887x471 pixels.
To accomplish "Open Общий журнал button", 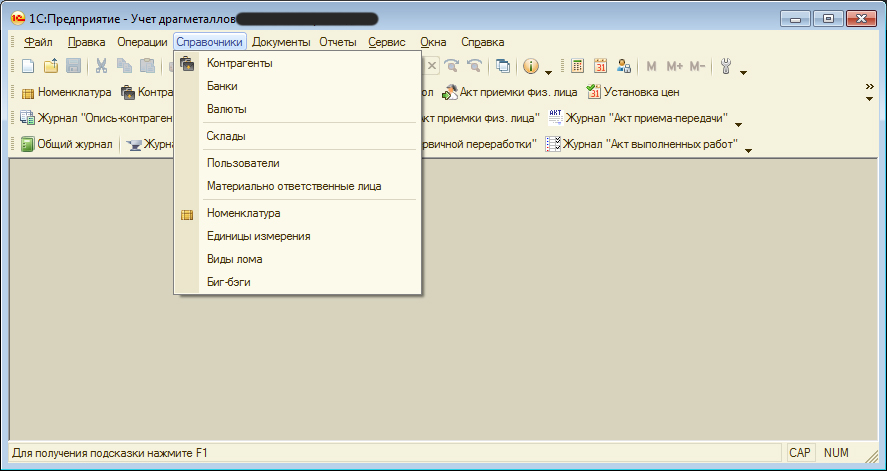I will [66, 144].
